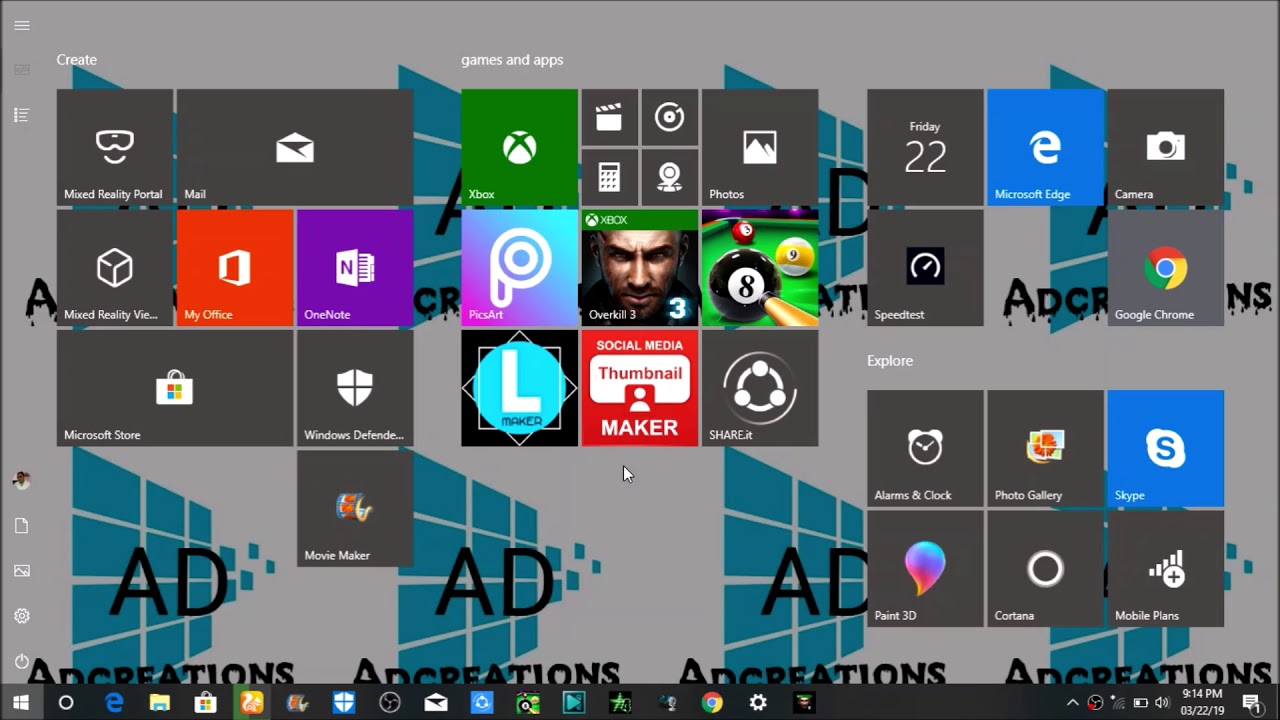Open Chrome from the taskbar

pos(712,703)
